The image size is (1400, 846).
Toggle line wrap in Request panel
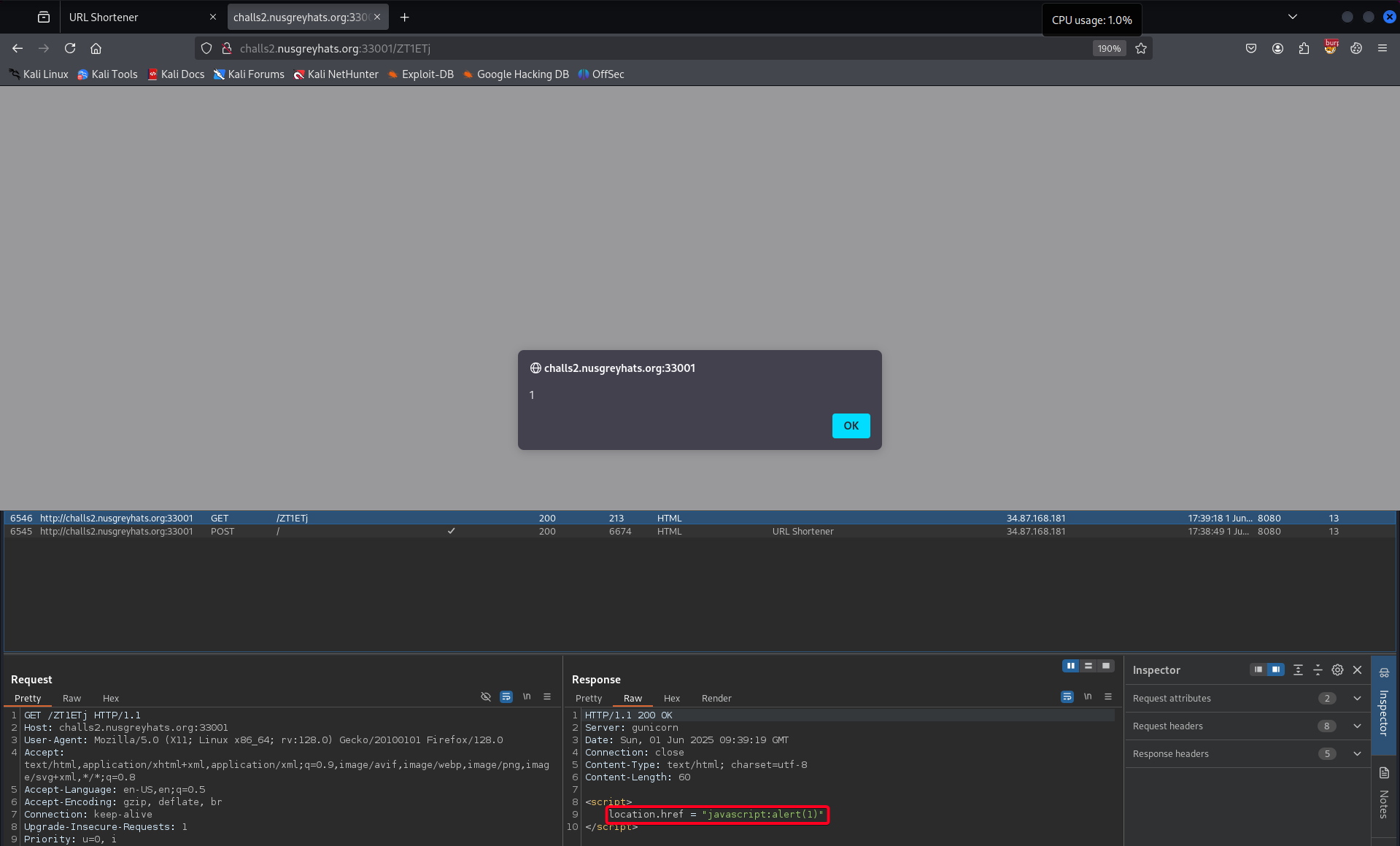(506, 697)
